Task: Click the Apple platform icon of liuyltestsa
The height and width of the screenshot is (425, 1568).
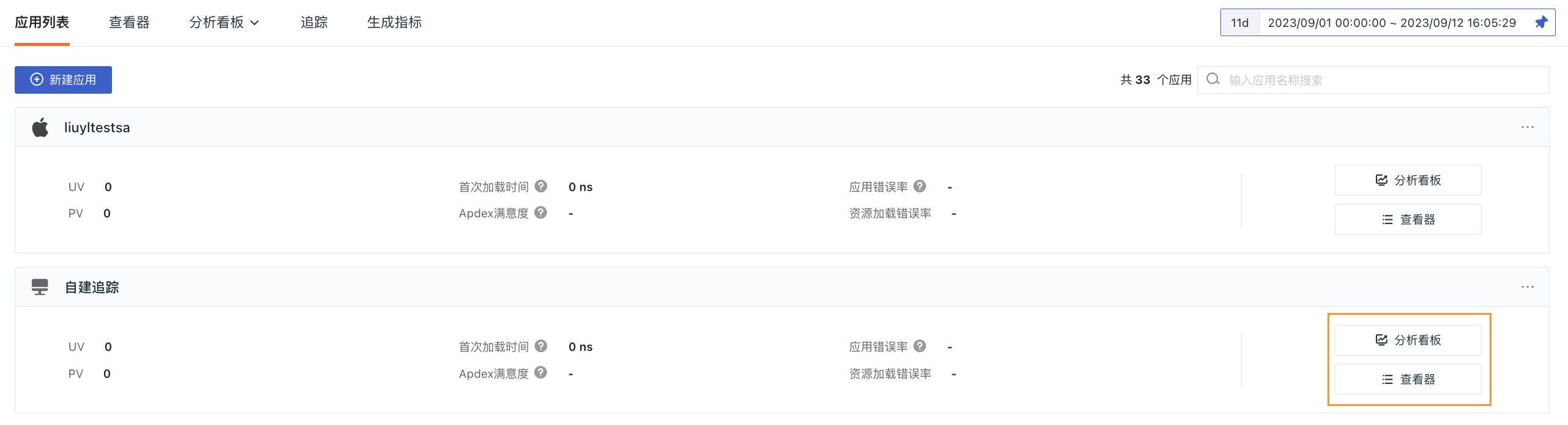Action: pyautogui.click(x=40, y=127)
